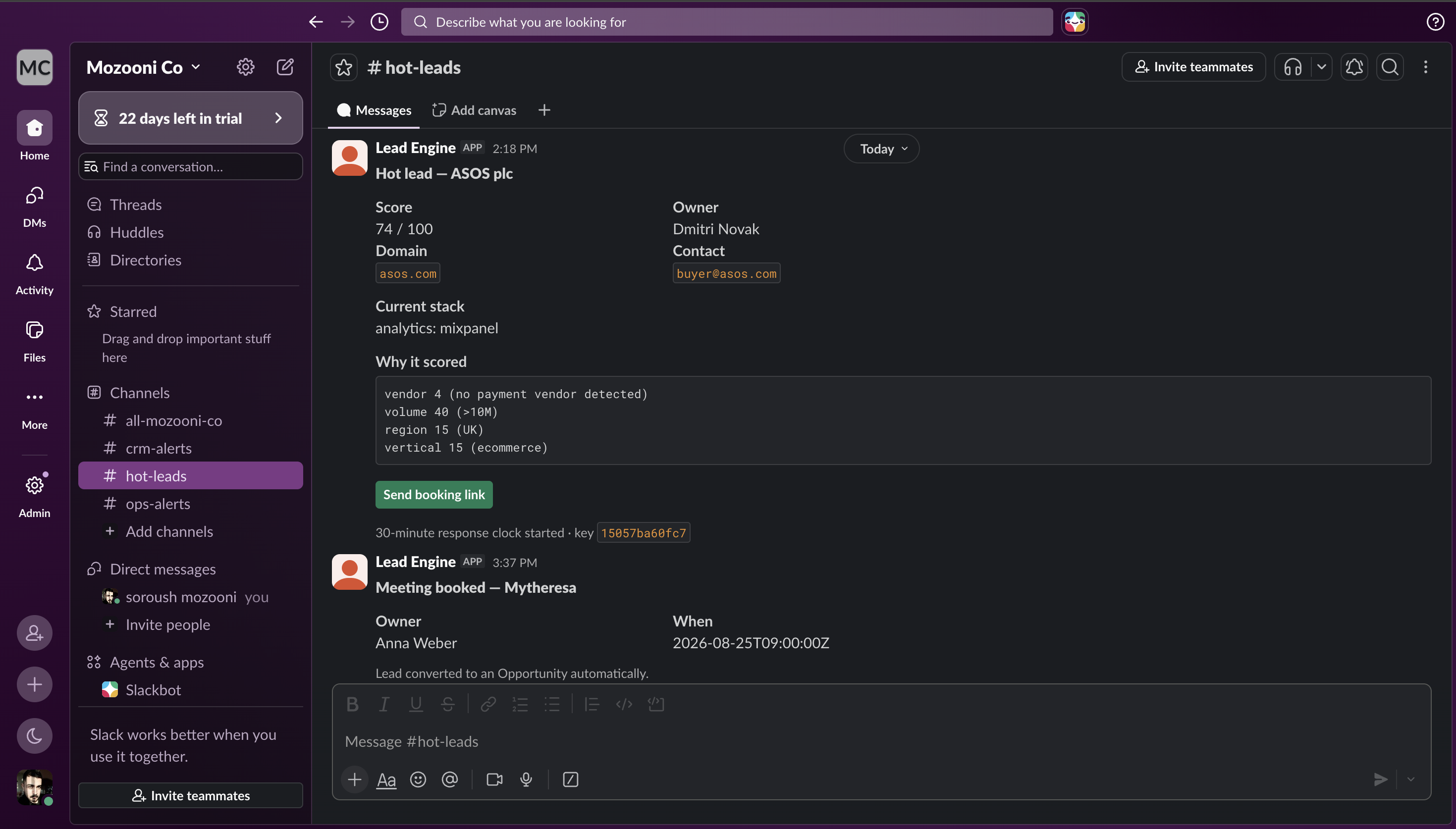Image resolution: width=1456 pixels, height=829 pixels.
Task: Open the Today date jump dropdown
Action: point(881,149)
